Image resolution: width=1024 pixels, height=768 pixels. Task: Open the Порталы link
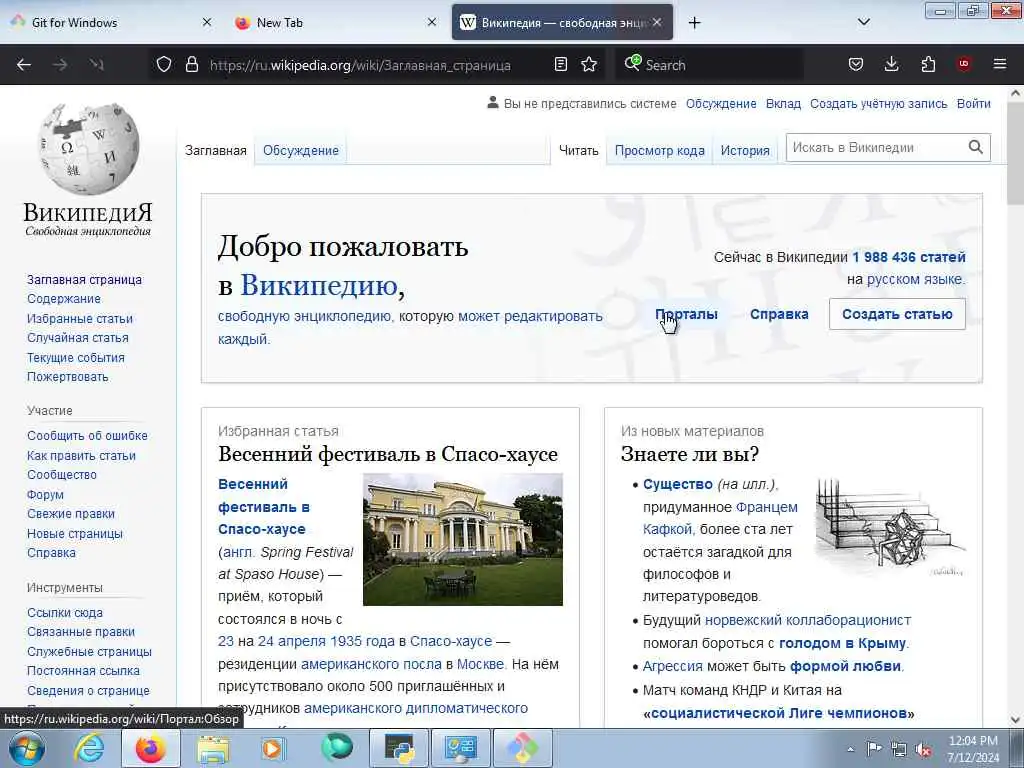[686, 314]
